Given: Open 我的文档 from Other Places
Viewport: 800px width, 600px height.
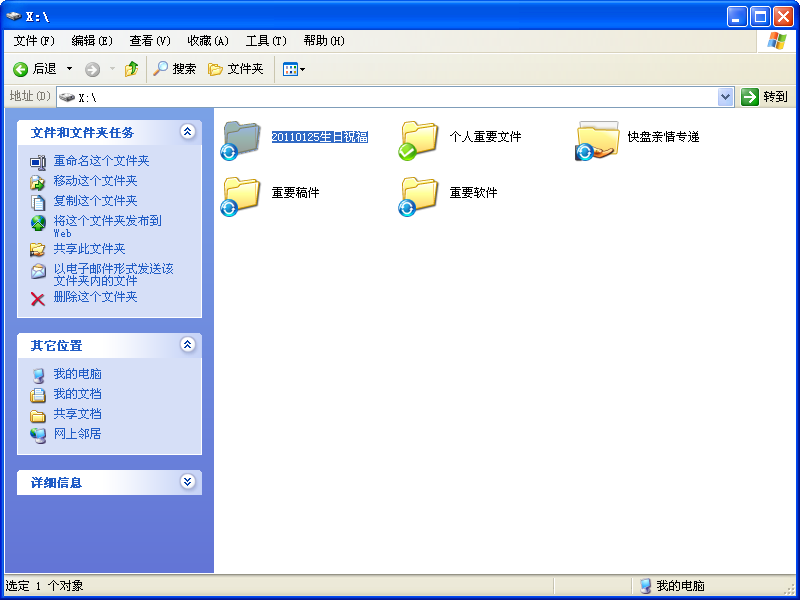Looking at the screenshot, I should [x=78, y=394].
